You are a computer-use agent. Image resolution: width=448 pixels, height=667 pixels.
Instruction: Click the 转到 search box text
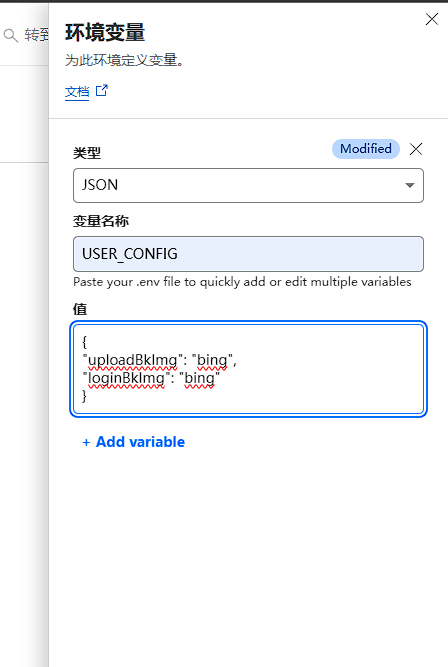(36, 35)
